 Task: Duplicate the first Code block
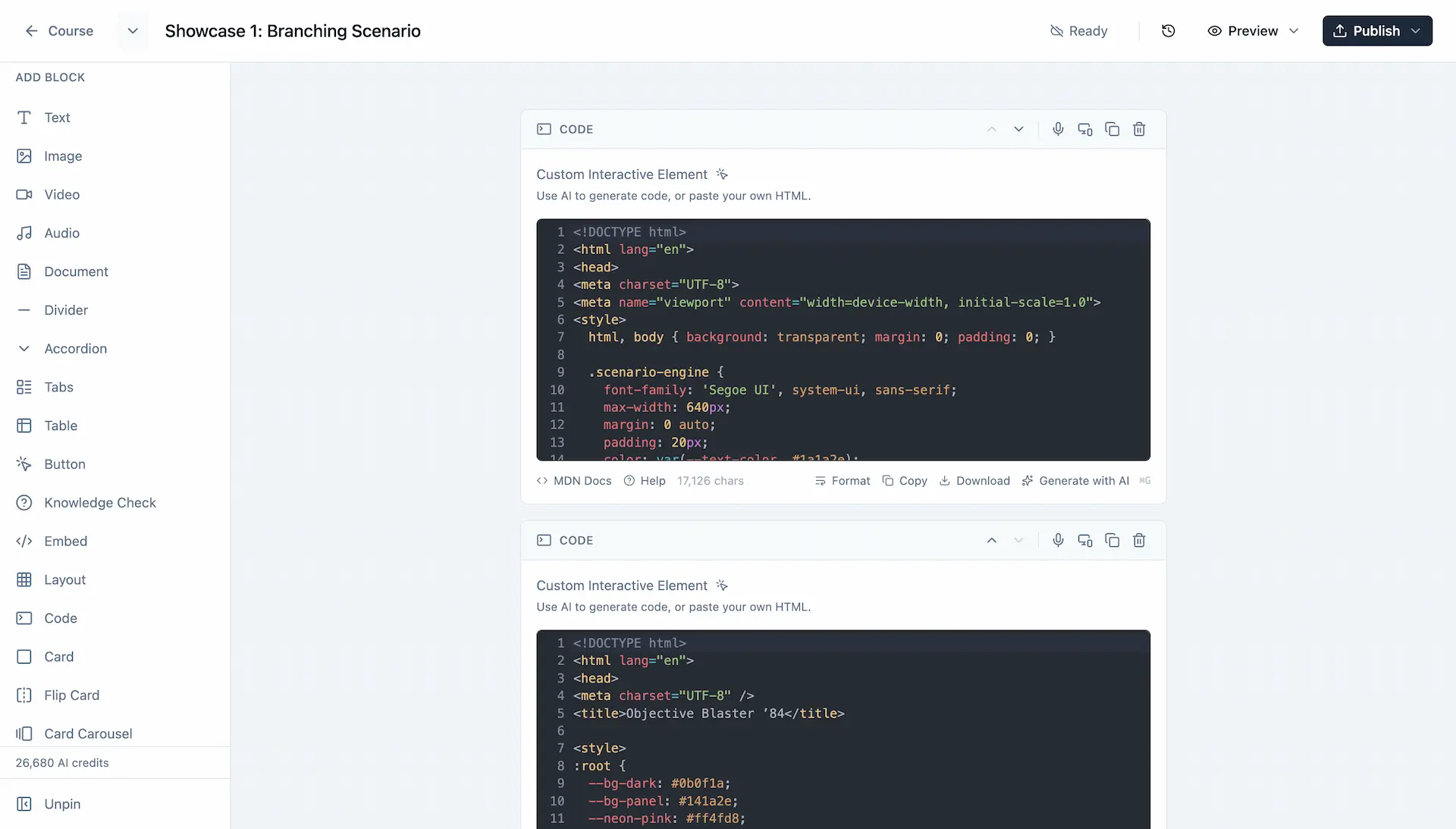click(1112, 129)
